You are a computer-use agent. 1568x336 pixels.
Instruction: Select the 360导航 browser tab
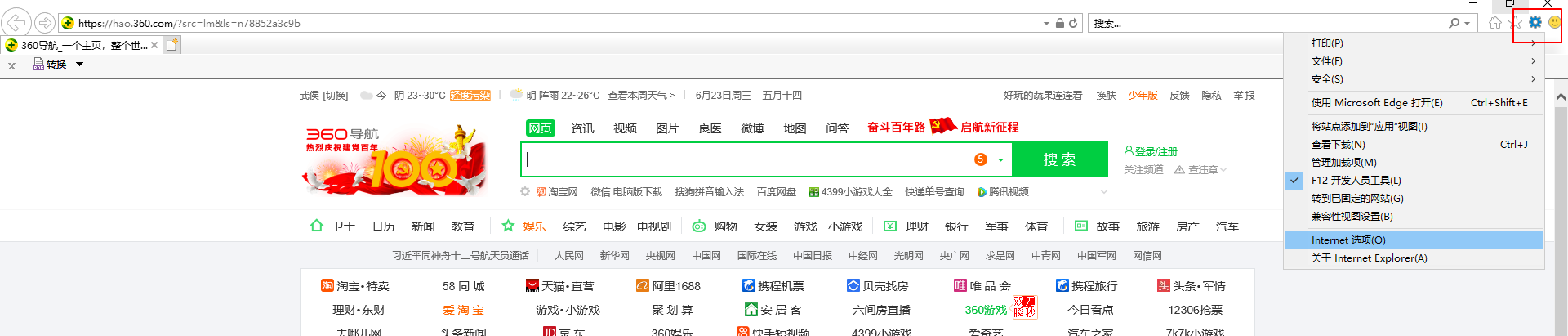[80, 45]
